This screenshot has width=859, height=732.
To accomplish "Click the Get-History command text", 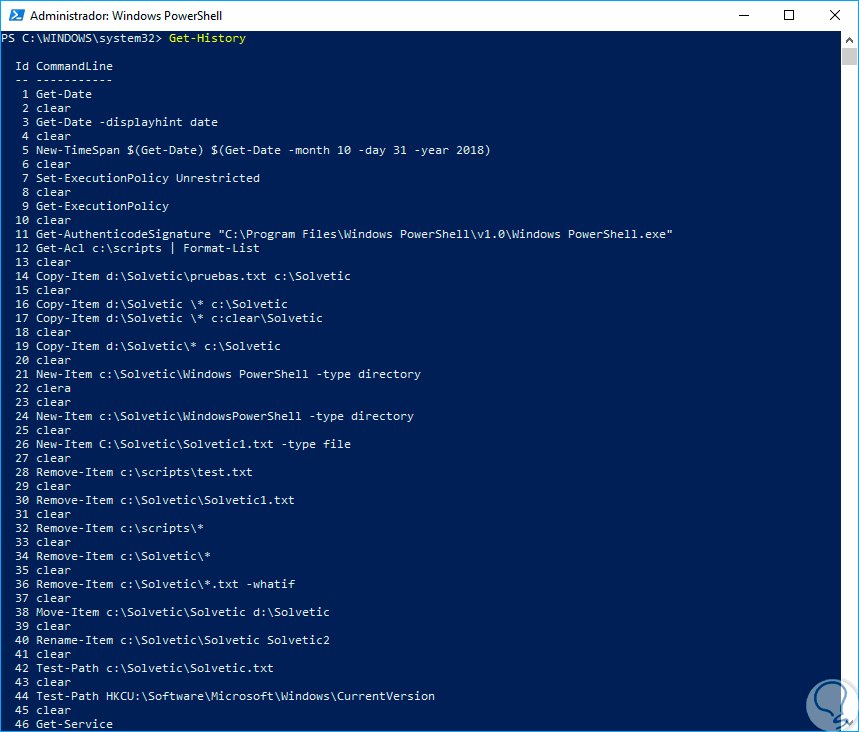I will pos(207,38).
